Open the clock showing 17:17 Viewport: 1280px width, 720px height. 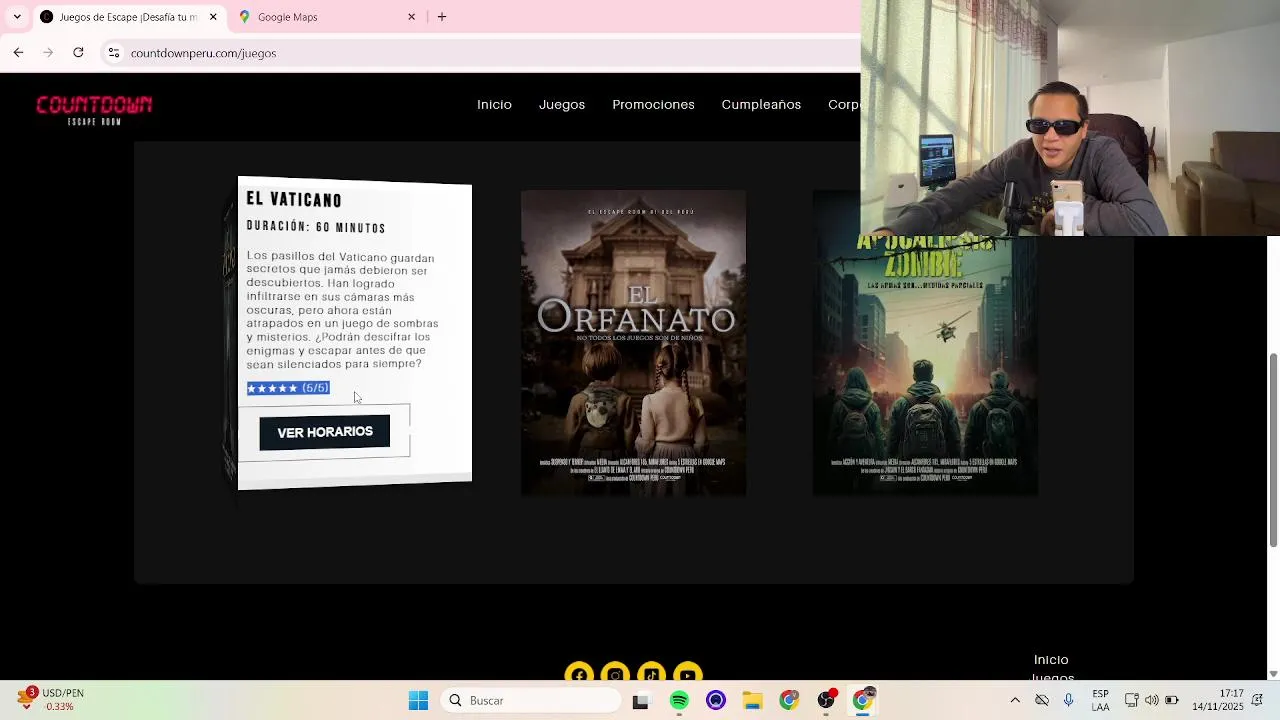(1218, 700)
